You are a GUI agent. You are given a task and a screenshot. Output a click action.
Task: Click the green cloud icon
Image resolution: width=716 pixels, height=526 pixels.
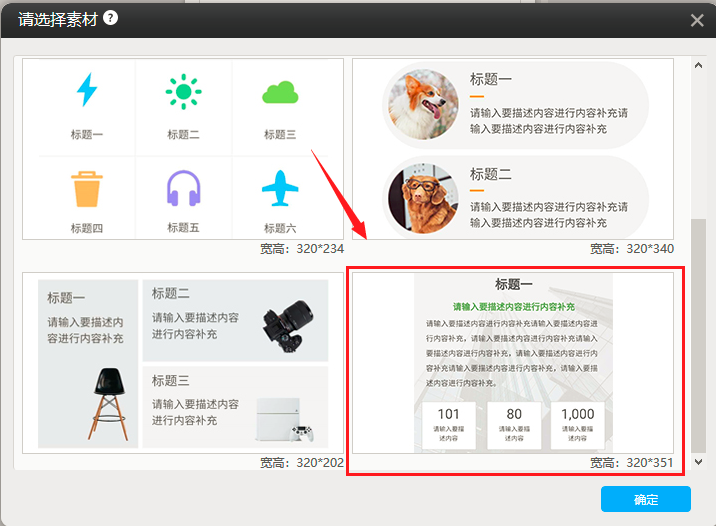pos(280,93)
